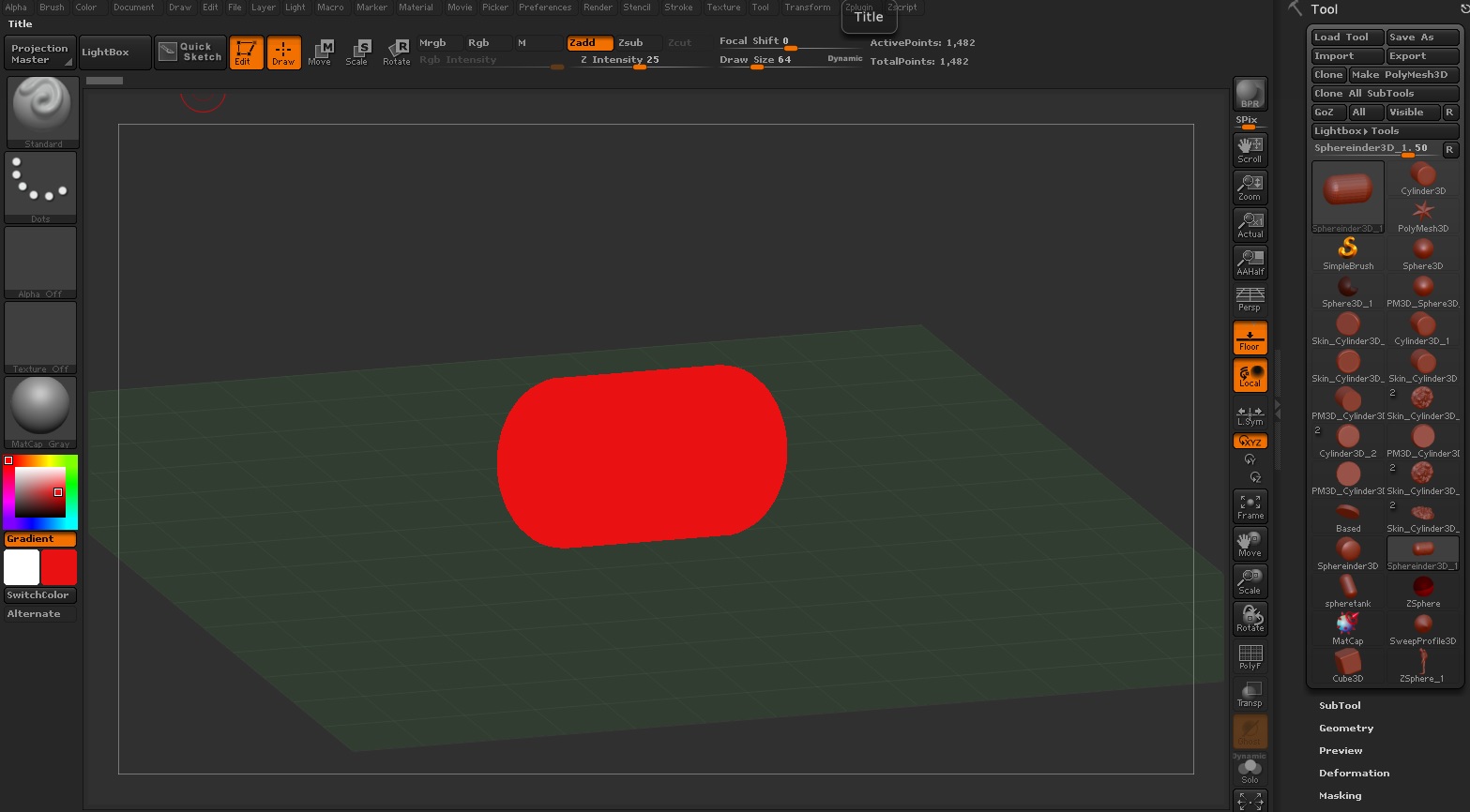Click the Frame view icon
1470x812 pixels.
(1250, 506)
